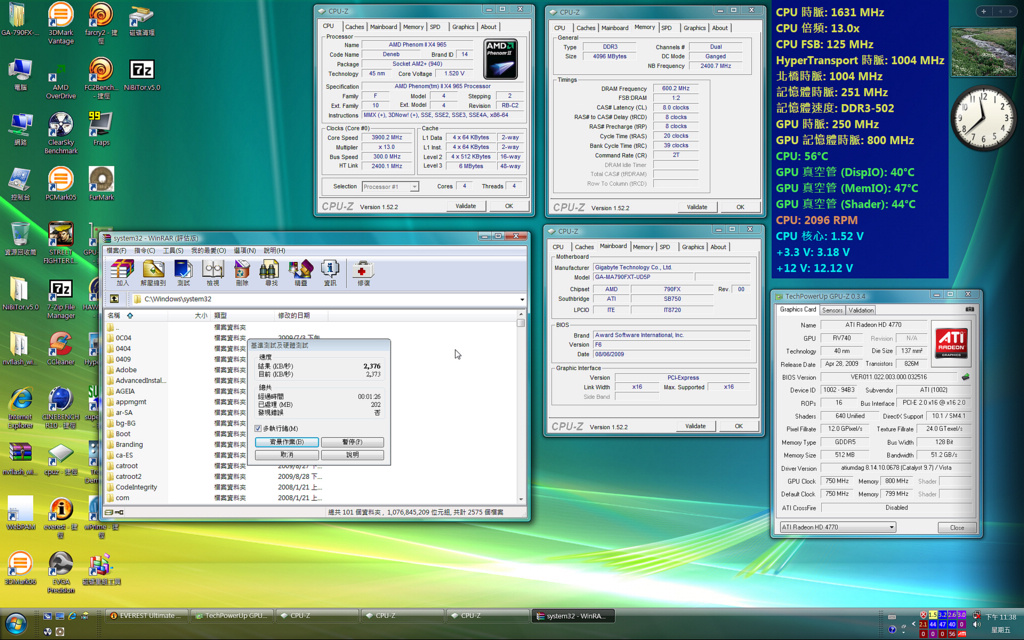Open About tab in CPU-Z window showing Gigabyte motherboard
The width and height of the screenshot is (1024, 640).
[x=718, y=247]
